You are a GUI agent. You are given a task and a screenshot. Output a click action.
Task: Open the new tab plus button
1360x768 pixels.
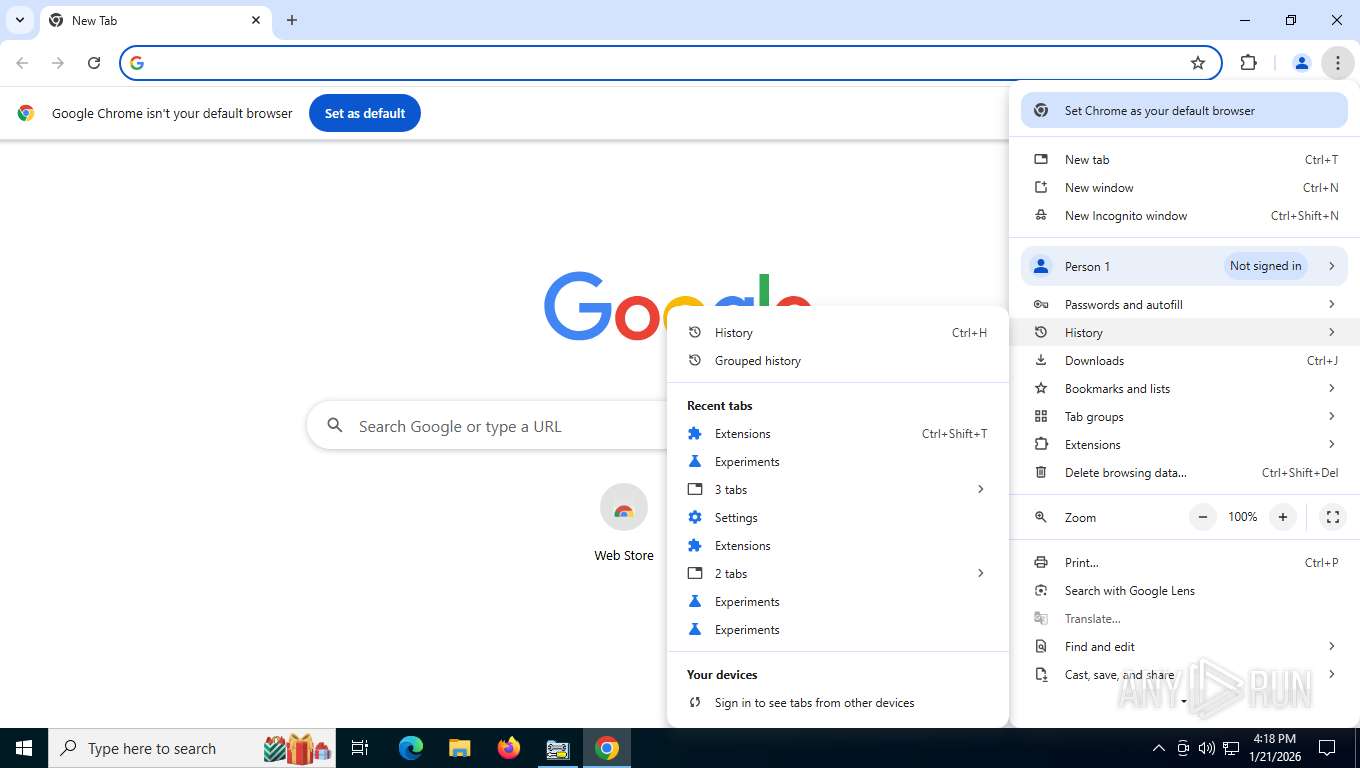click(292, 20)
